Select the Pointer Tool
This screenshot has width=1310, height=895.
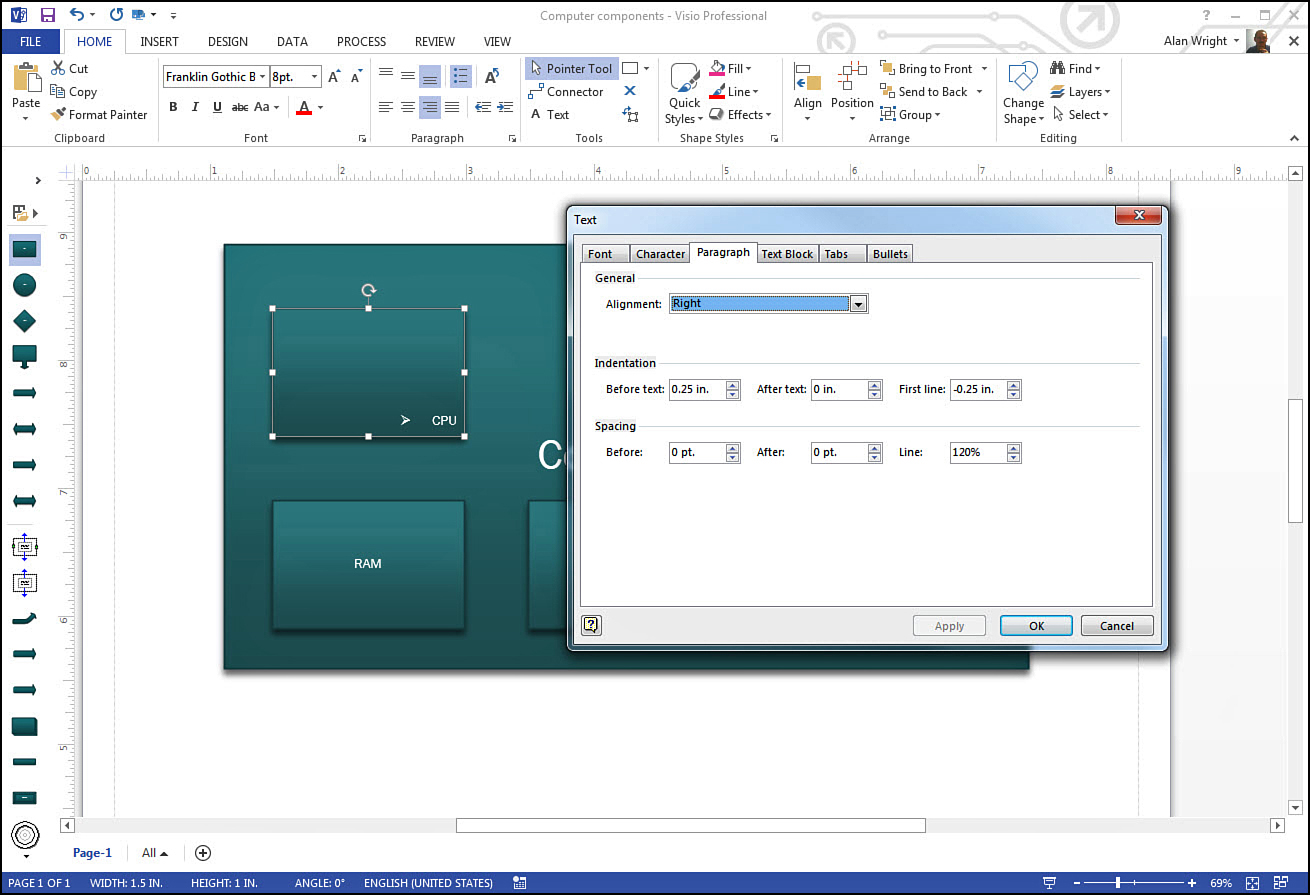tap(571, 68)
